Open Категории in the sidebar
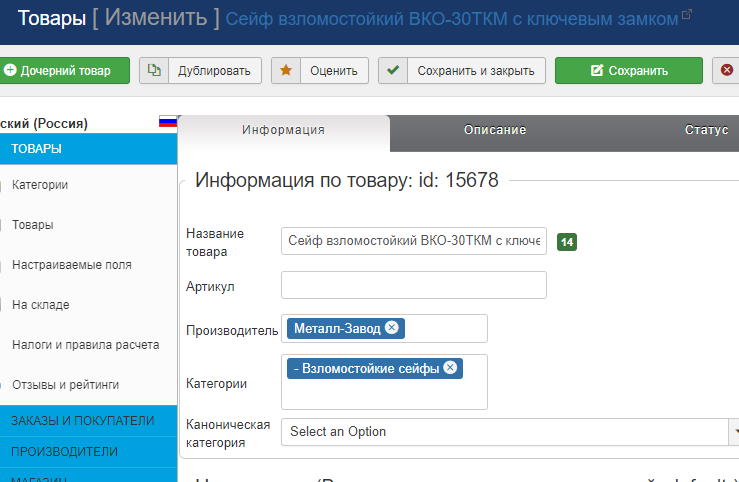The image size is (739, 482). tap(40, 185)
